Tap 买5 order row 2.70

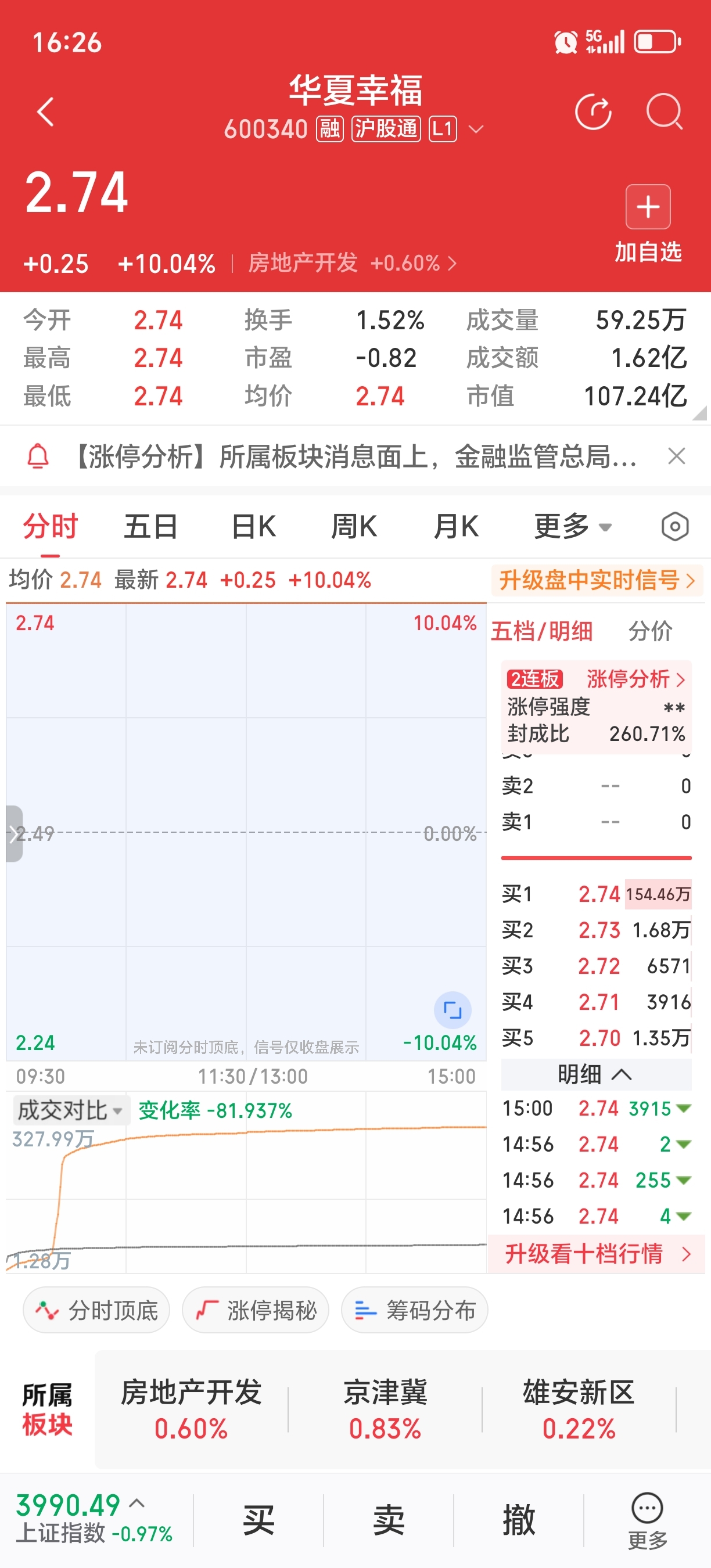pos(596,1038)
